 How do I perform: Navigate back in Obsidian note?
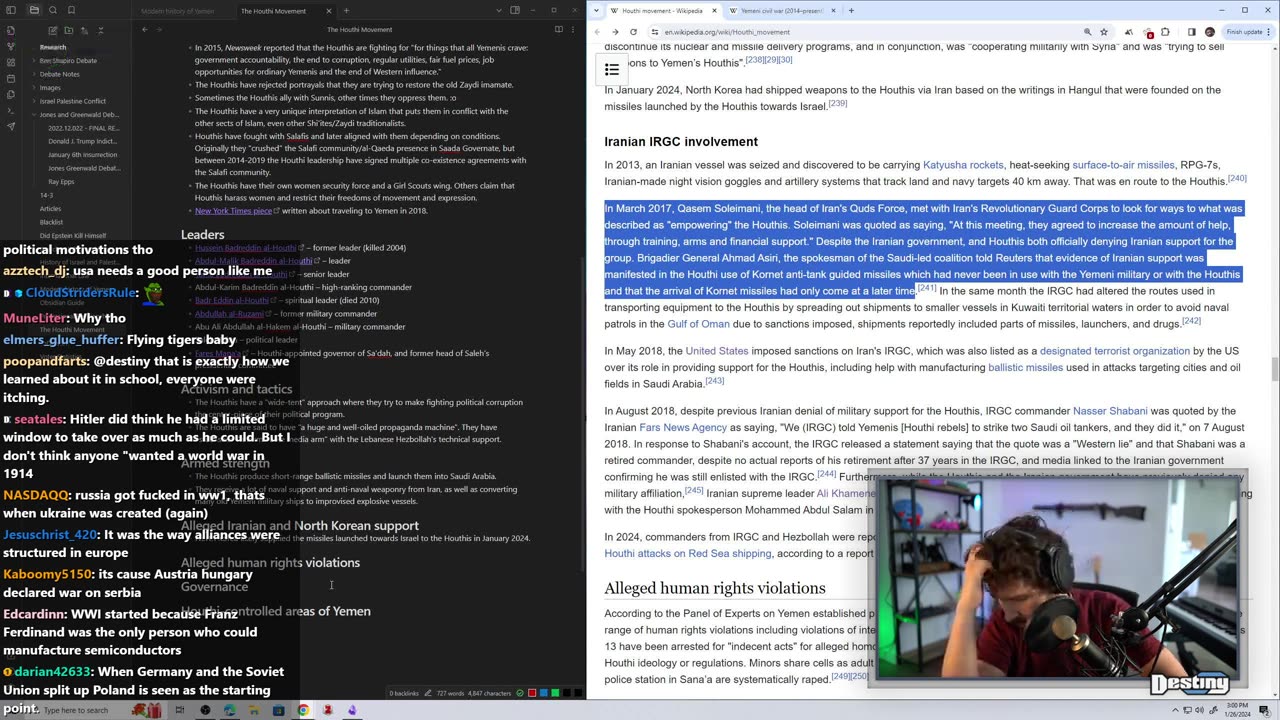pos(144,30)
